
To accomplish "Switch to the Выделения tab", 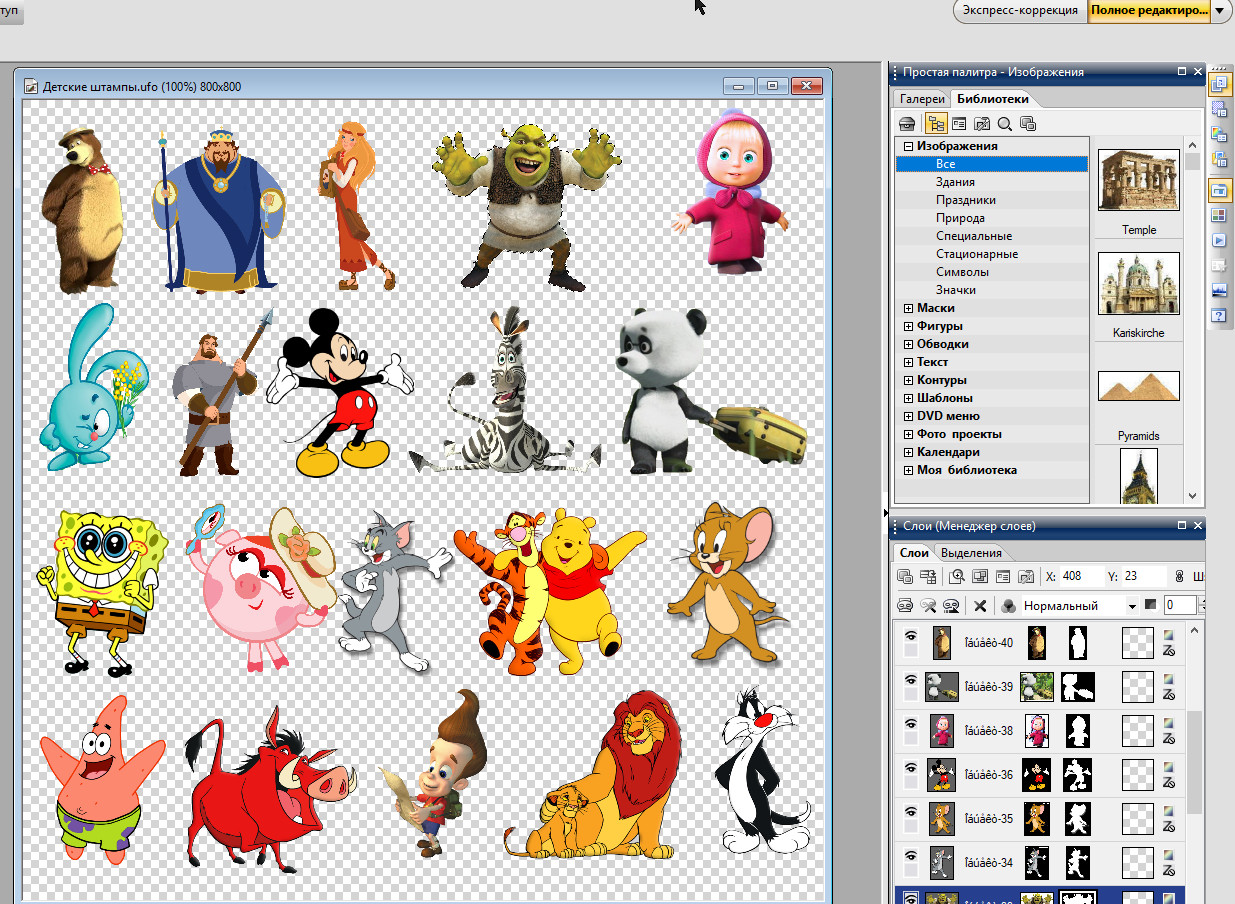I will tap(971, 553).
